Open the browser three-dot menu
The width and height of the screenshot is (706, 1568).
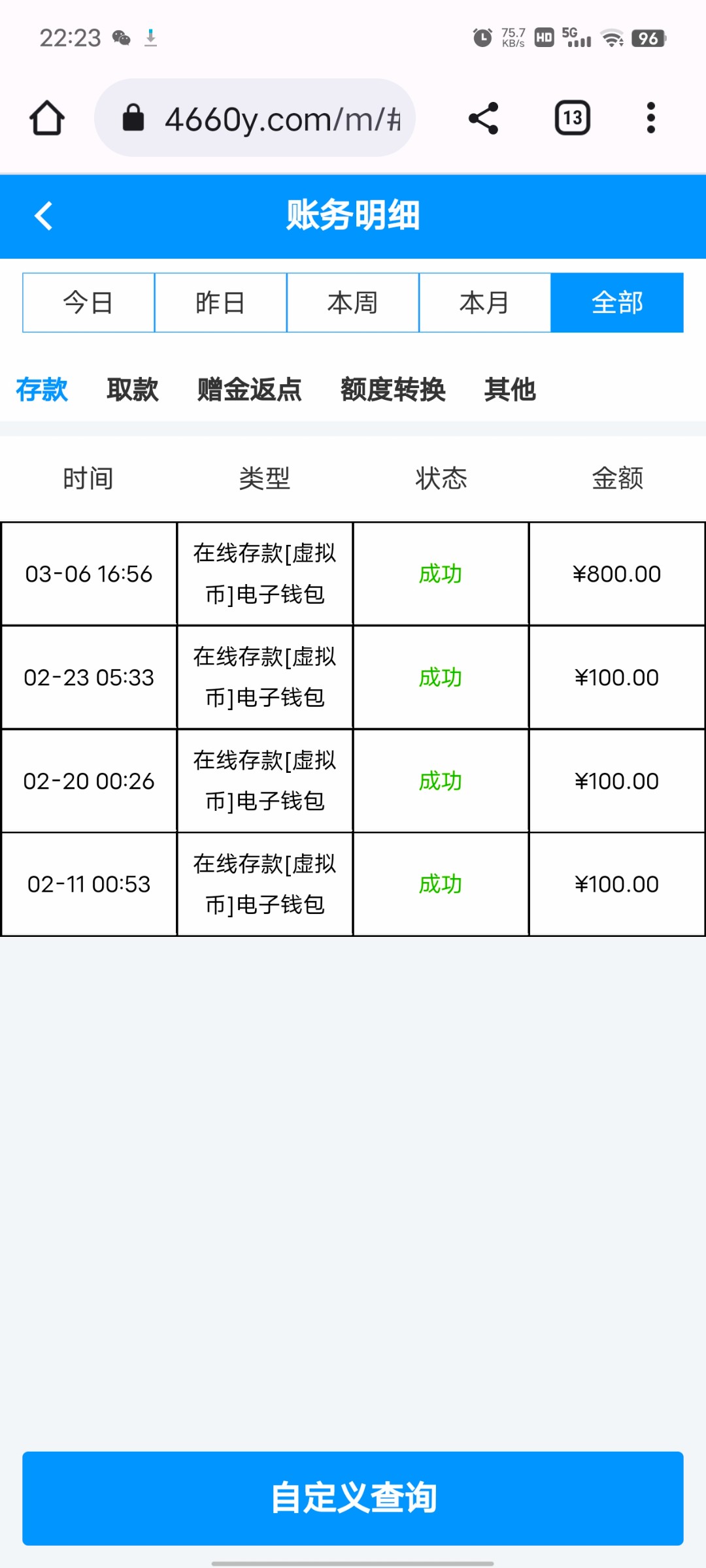pos(650,118)
